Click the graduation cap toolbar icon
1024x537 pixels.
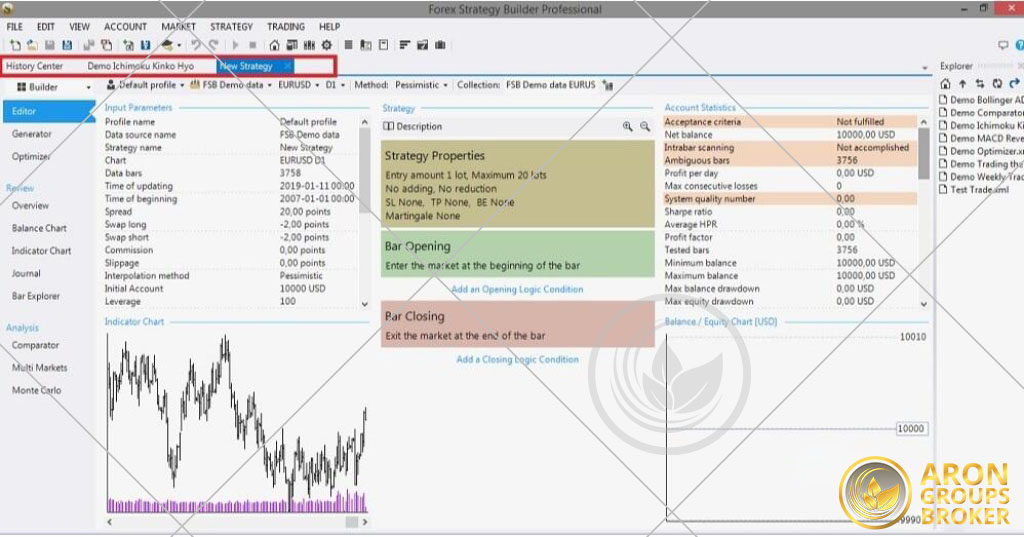tap(167, 45)
